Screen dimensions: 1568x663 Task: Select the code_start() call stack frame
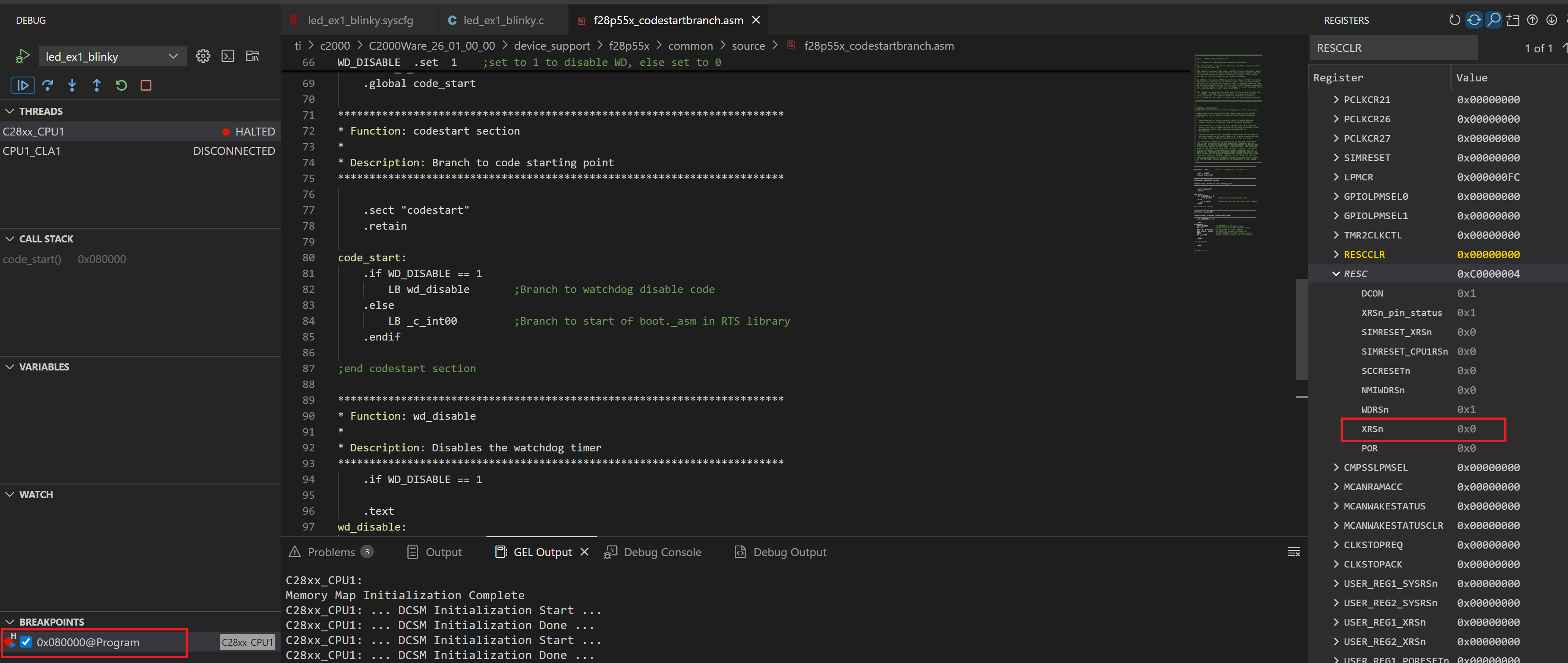pos(140,260)
